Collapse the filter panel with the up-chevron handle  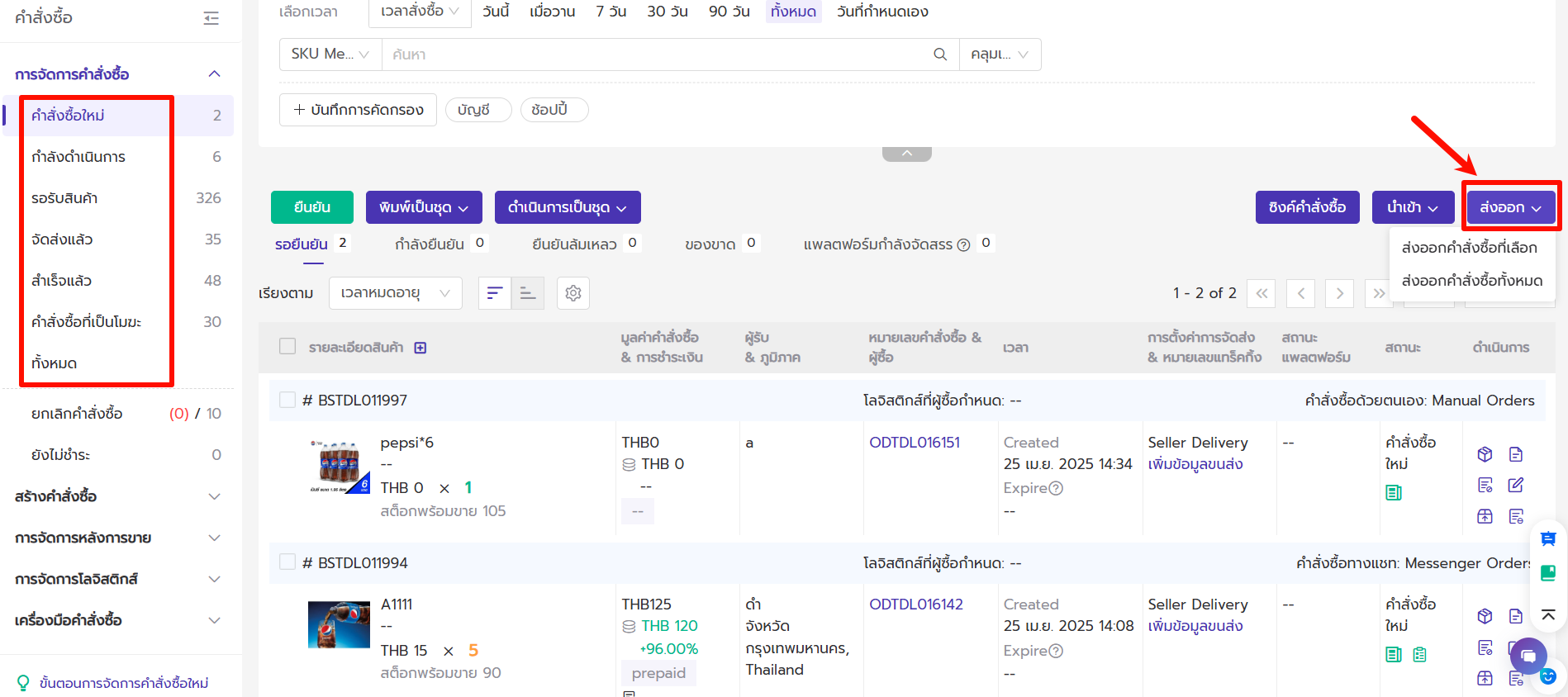[x=907, y=154]
